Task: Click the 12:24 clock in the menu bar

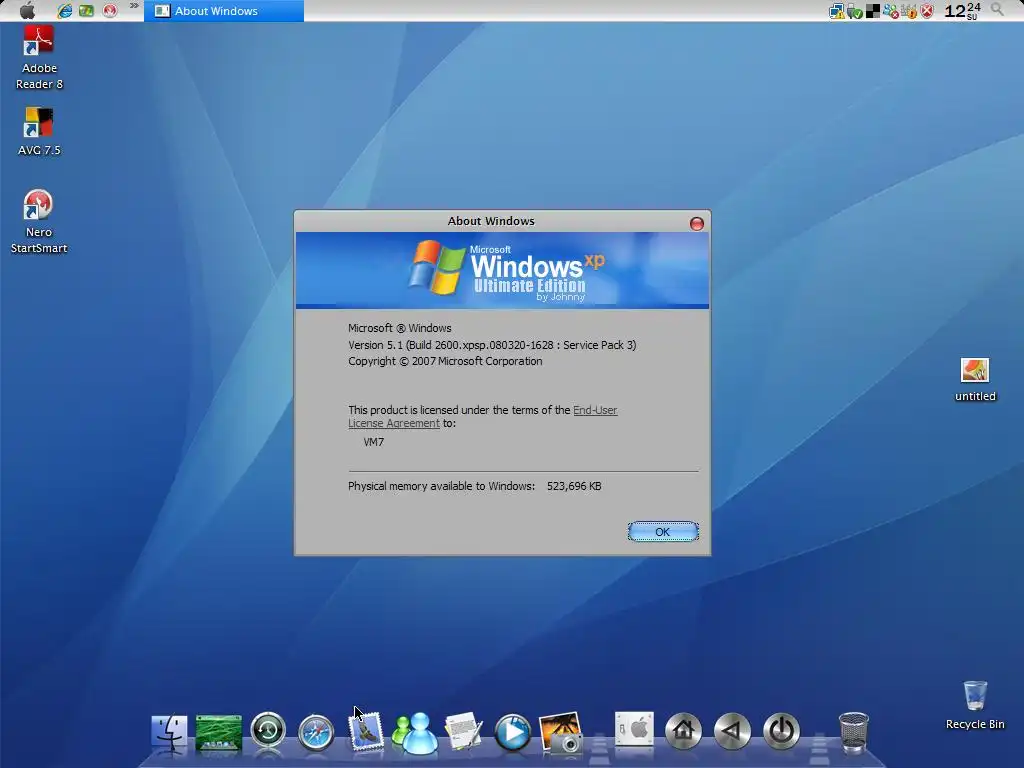Action: (963, 10)
